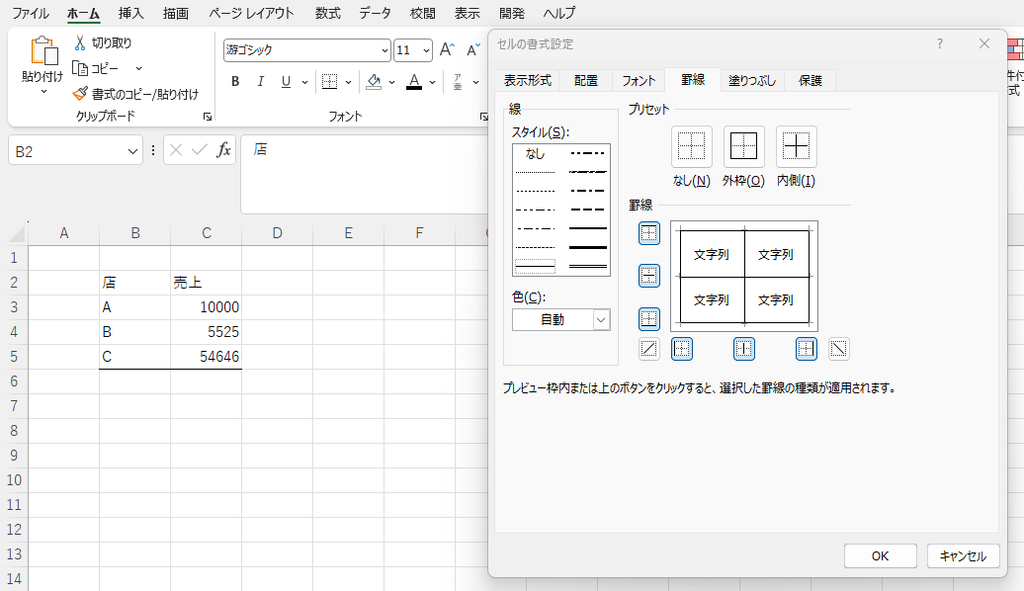The height and width of the screenshot is (591, 1024).
Task: Open the 色(C) color dropdown 自動
Action: click(x=561, y=320)
